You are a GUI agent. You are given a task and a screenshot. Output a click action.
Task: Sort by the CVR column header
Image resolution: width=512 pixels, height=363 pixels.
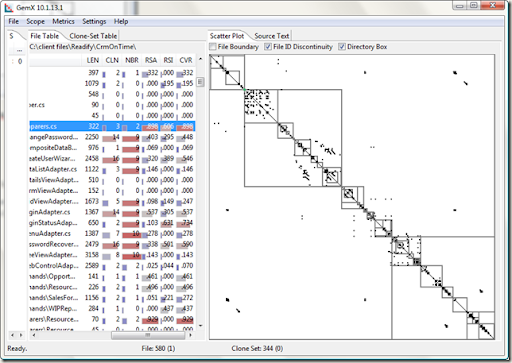pyautogui.click(x=186, y=60)
